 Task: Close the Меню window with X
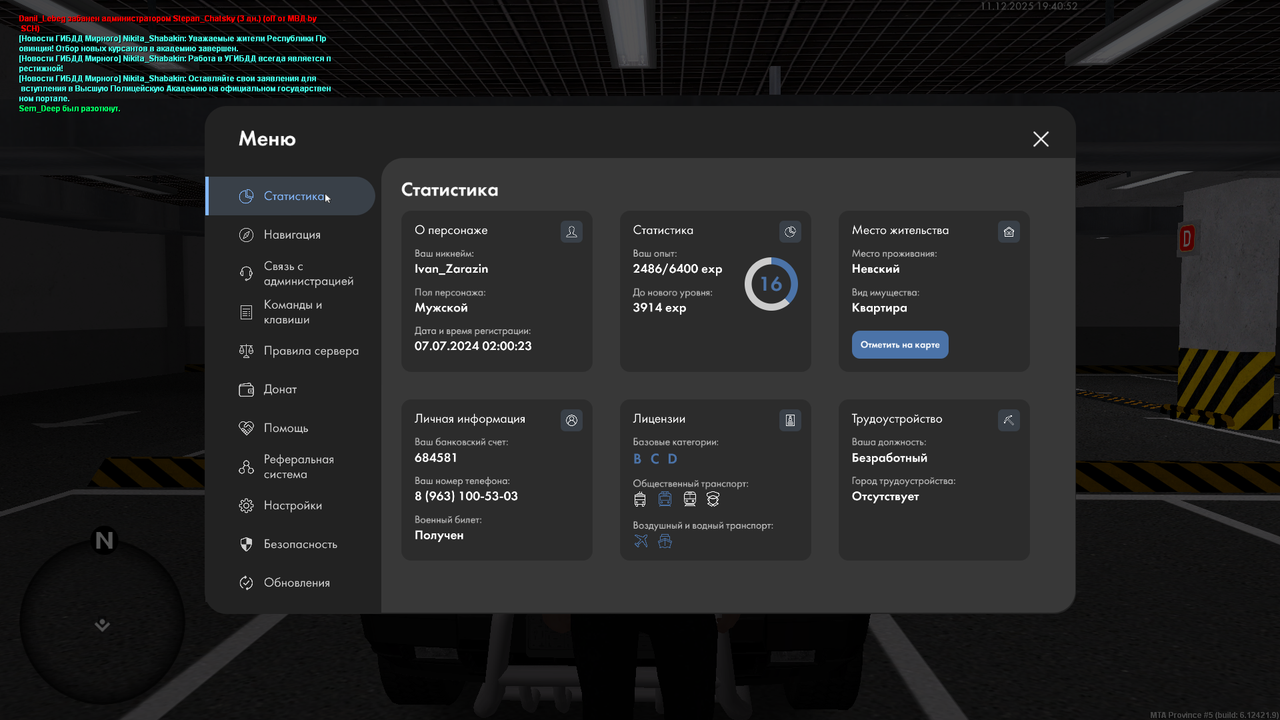(1041, 139)
